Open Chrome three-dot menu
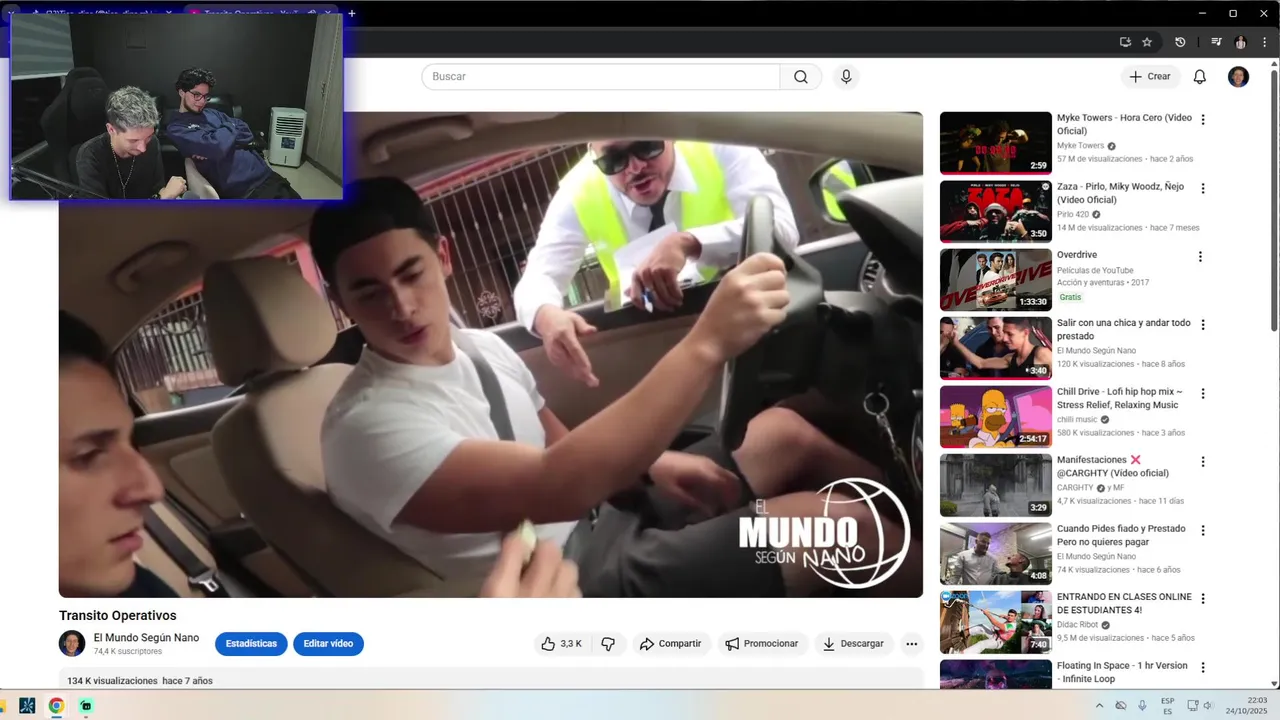 (1265, 42)
